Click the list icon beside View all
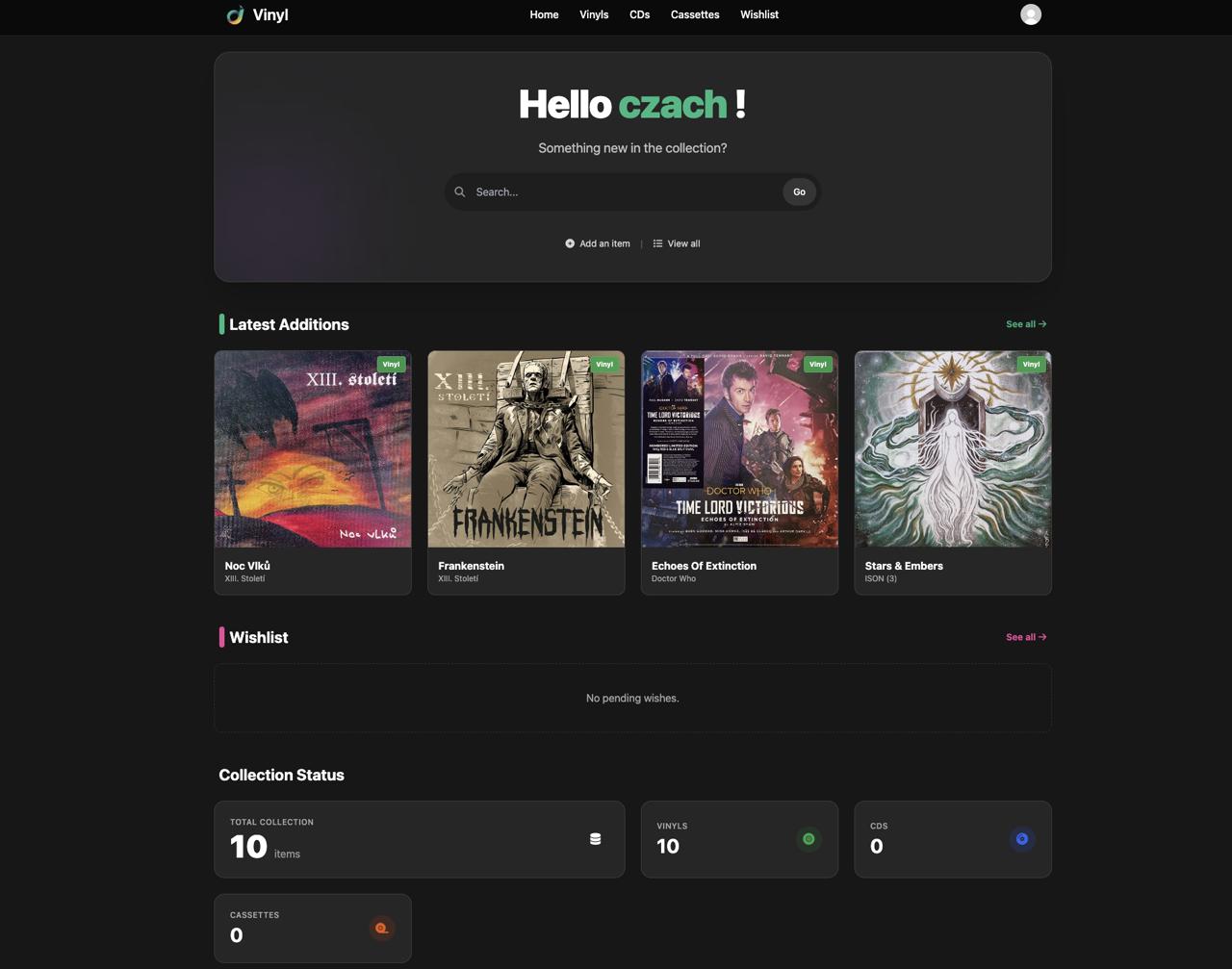1232x969 pixels. [x=657, y=243]
